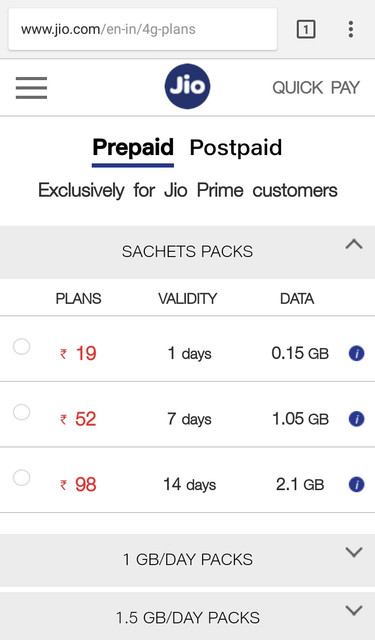Select the Prepaid tab
The image size is (375, 640).
(x=133, y=148)
